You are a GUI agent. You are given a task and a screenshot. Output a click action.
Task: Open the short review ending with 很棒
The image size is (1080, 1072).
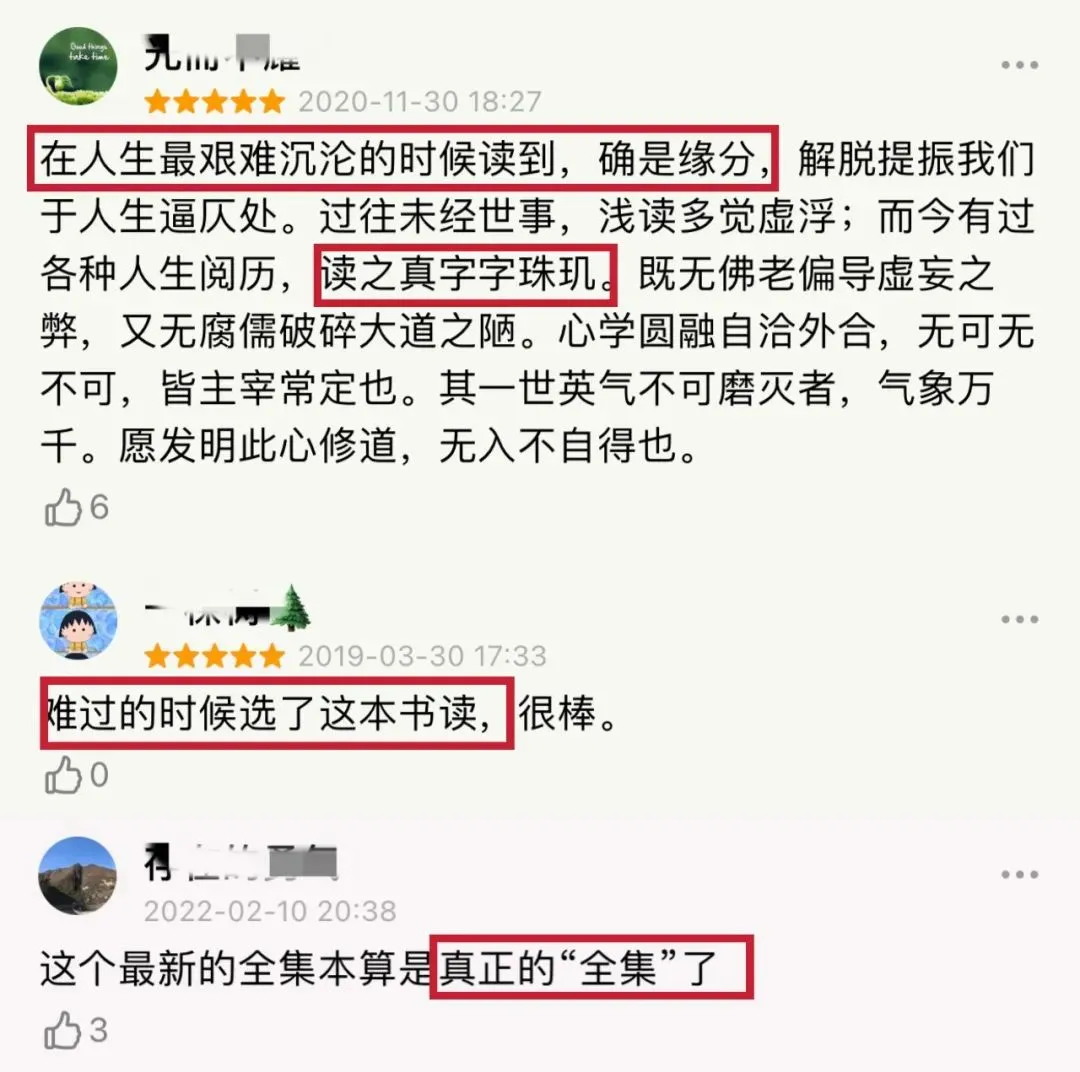pyautogui.click(x=328, y=713)
